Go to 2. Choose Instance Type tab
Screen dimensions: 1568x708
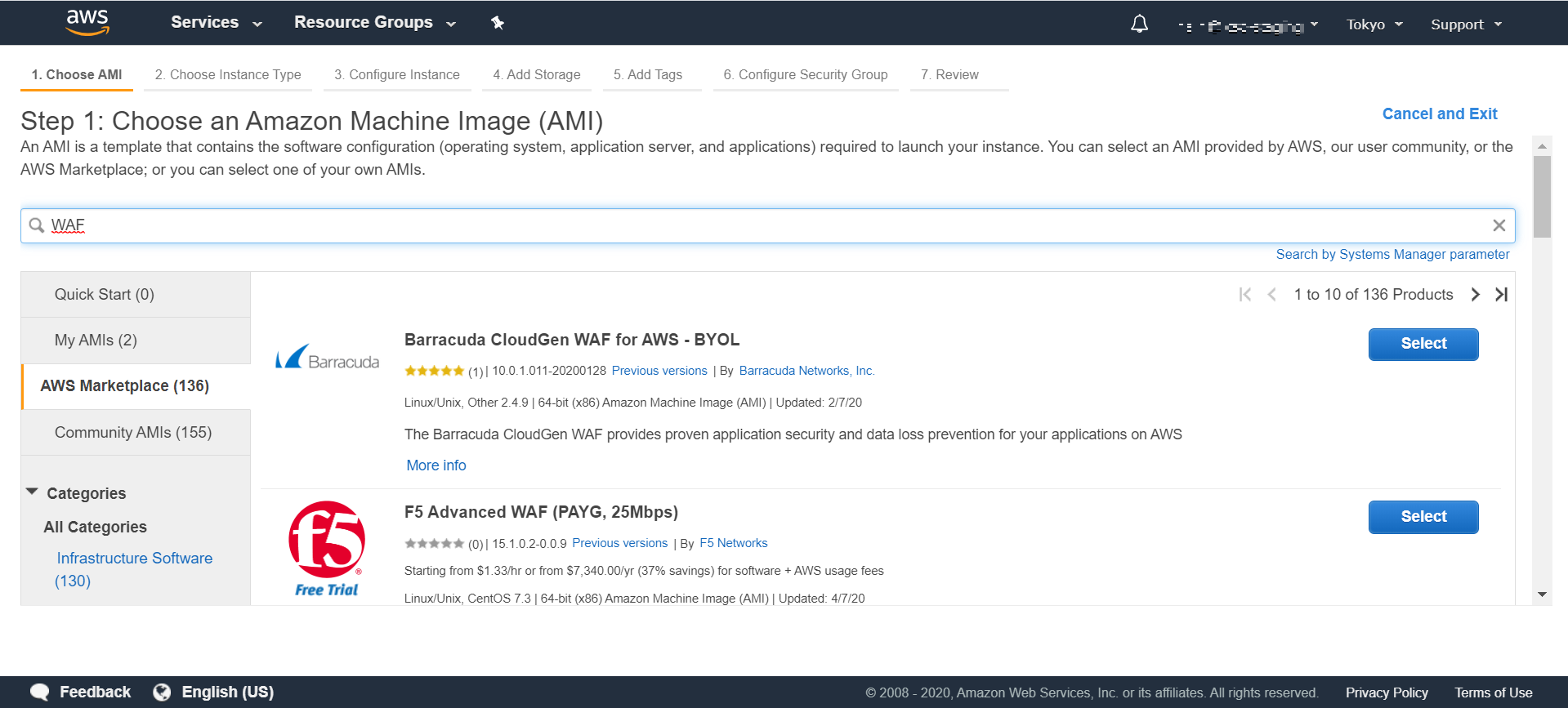coord(228,75)
